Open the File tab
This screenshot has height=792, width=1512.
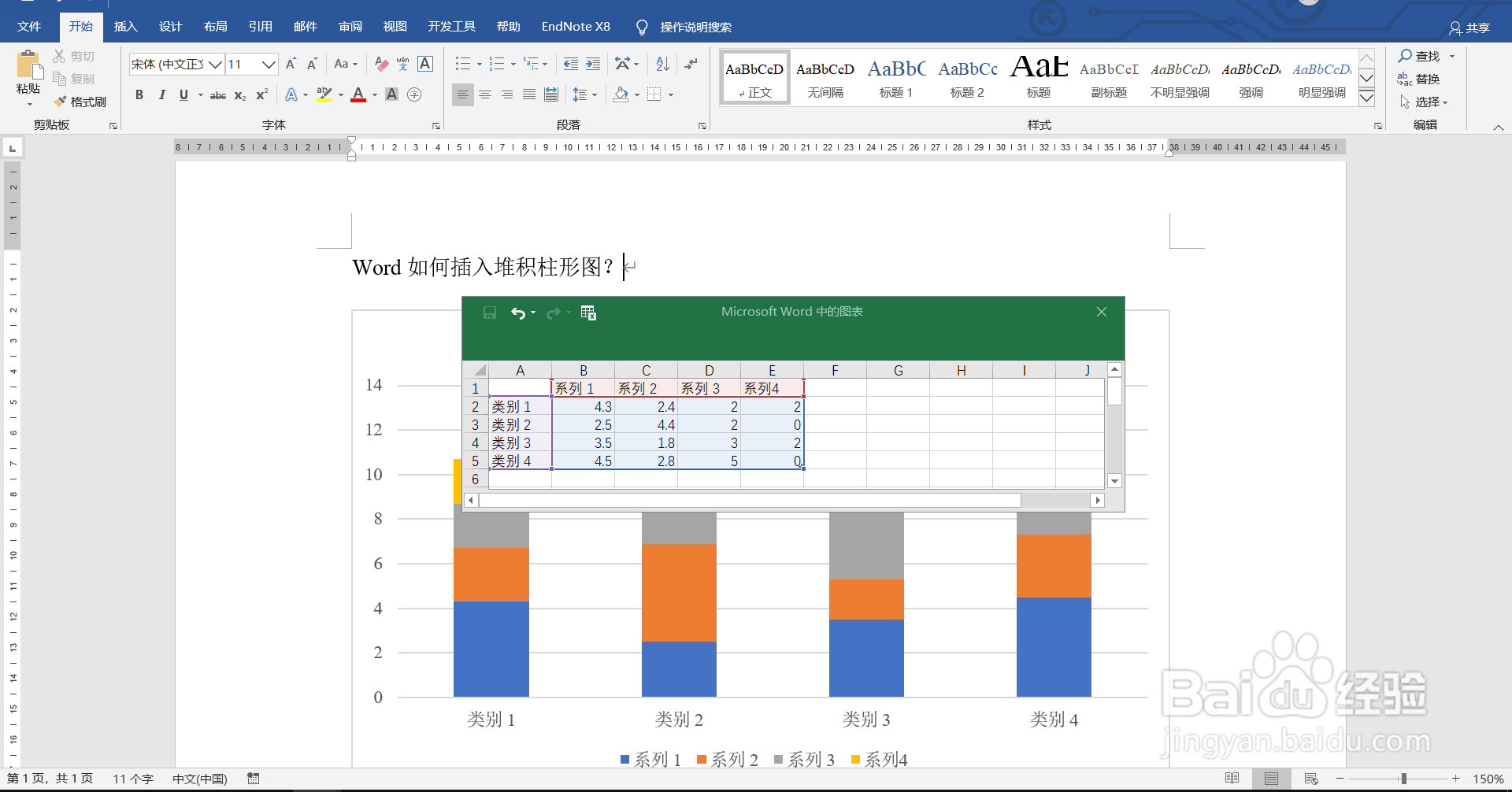point(29,27)
